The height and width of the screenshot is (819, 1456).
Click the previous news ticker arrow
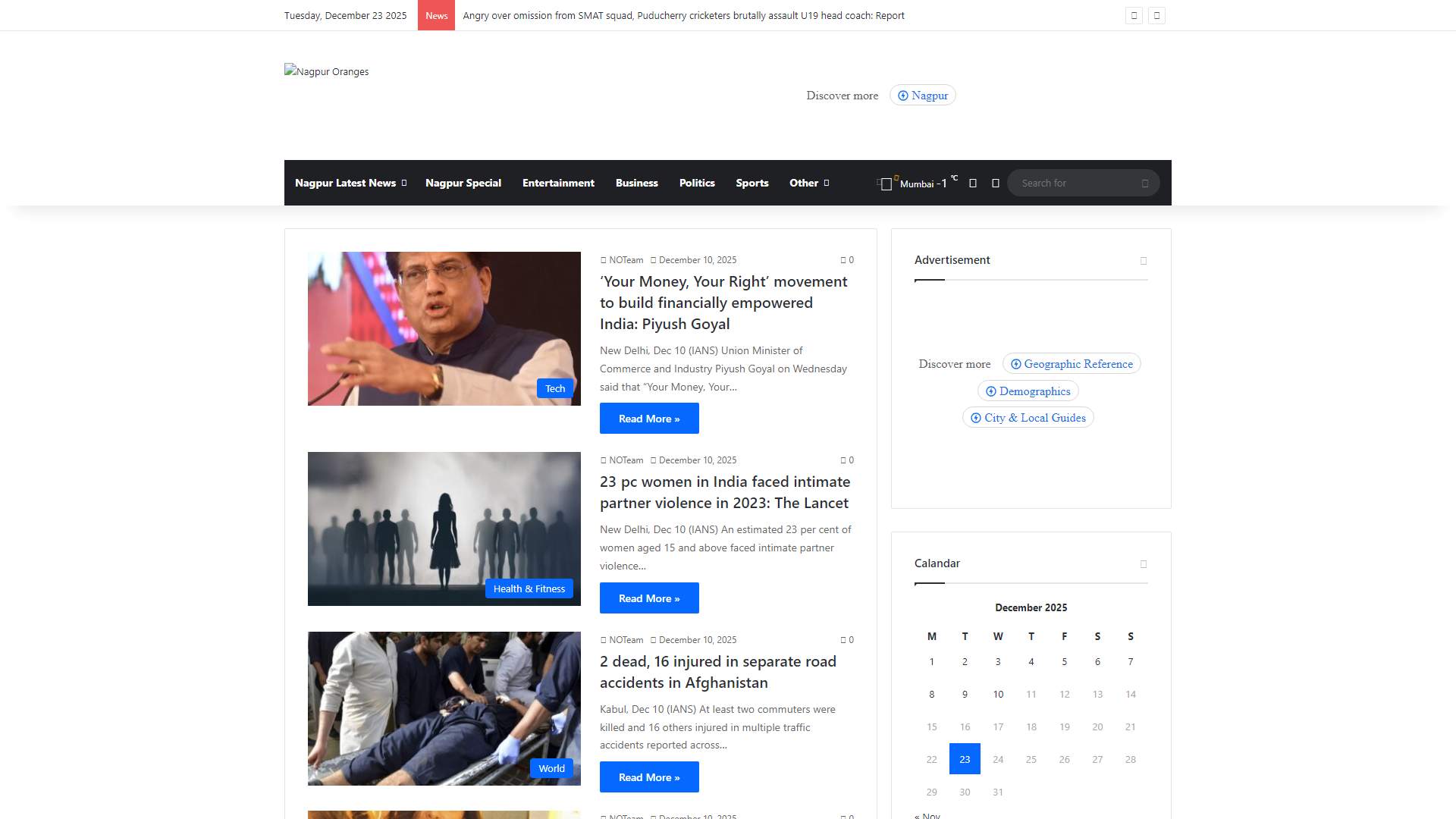[1134, 15]
